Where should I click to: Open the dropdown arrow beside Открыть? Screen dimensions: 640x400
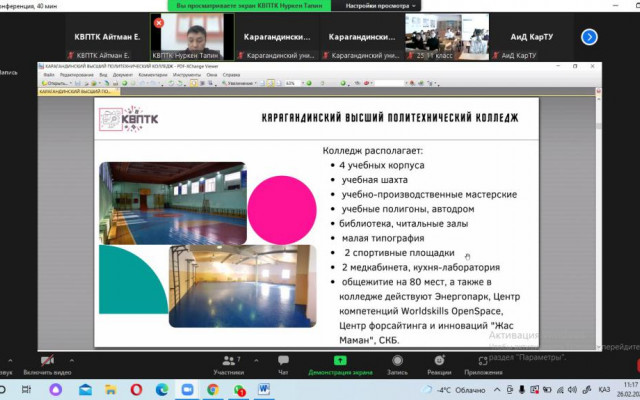pos(70,83)
